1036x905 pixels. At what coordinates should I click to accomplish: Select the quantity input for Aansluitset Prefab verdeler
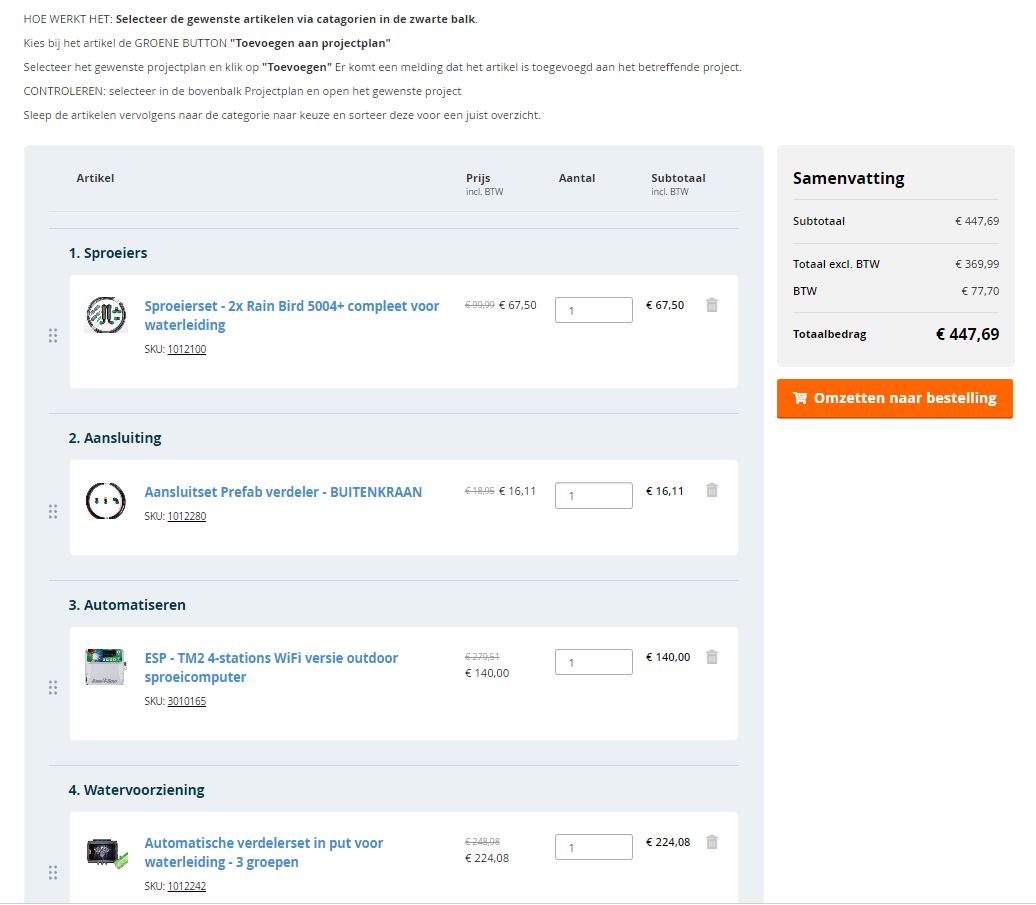(593, 495)
